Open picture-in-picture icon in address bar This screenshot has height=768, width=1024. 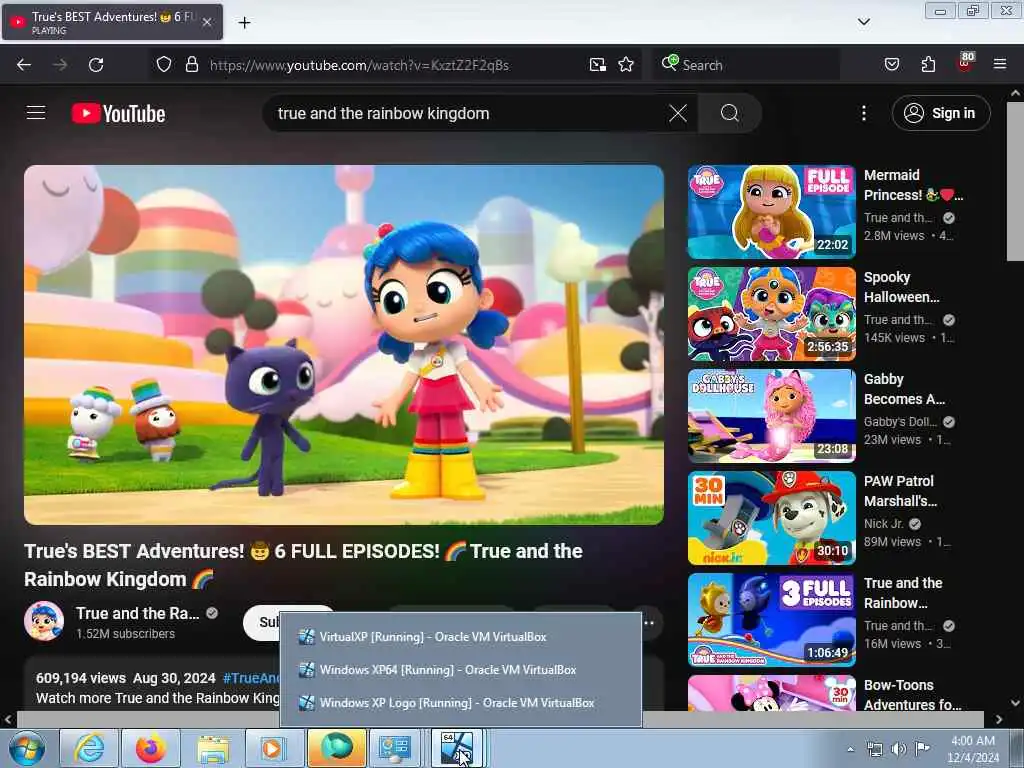tap(598, 64)
